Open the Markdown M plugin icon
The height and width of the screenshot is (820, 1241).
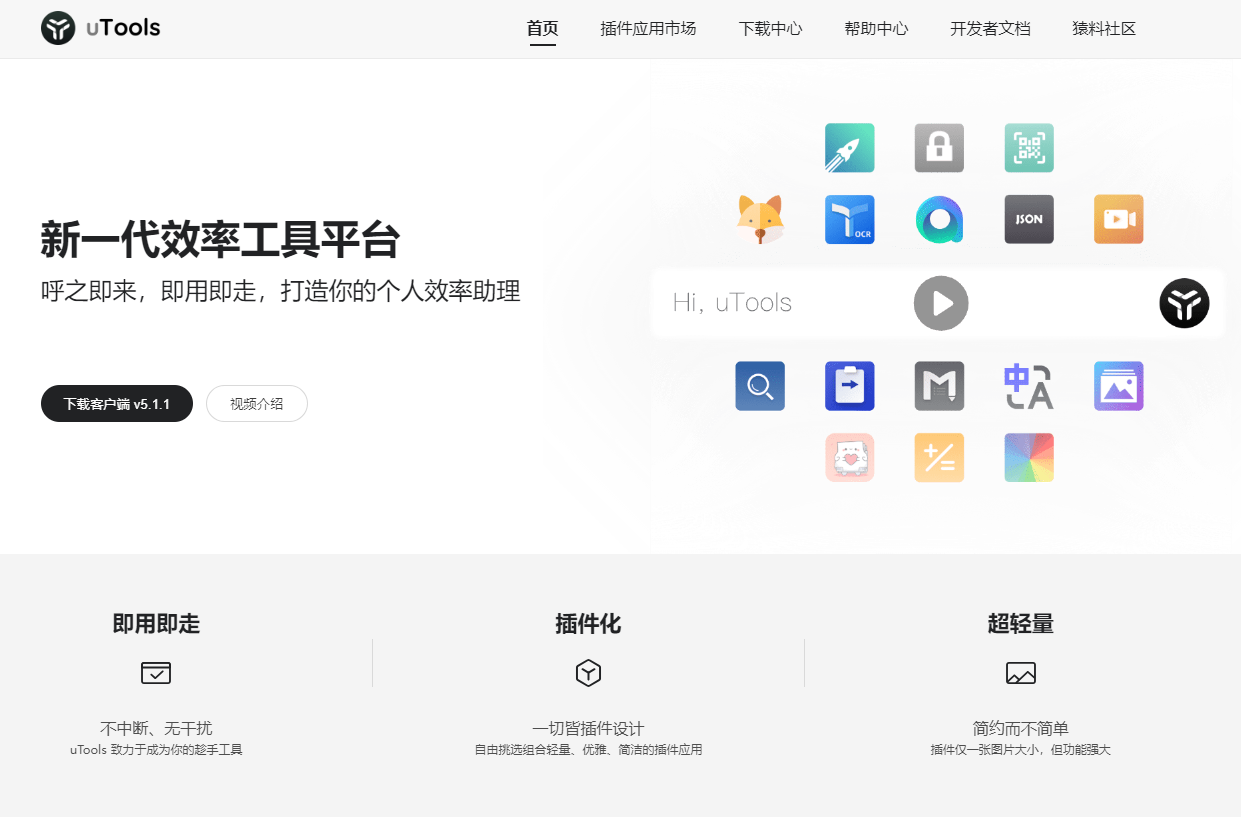(x=939, y=386)
